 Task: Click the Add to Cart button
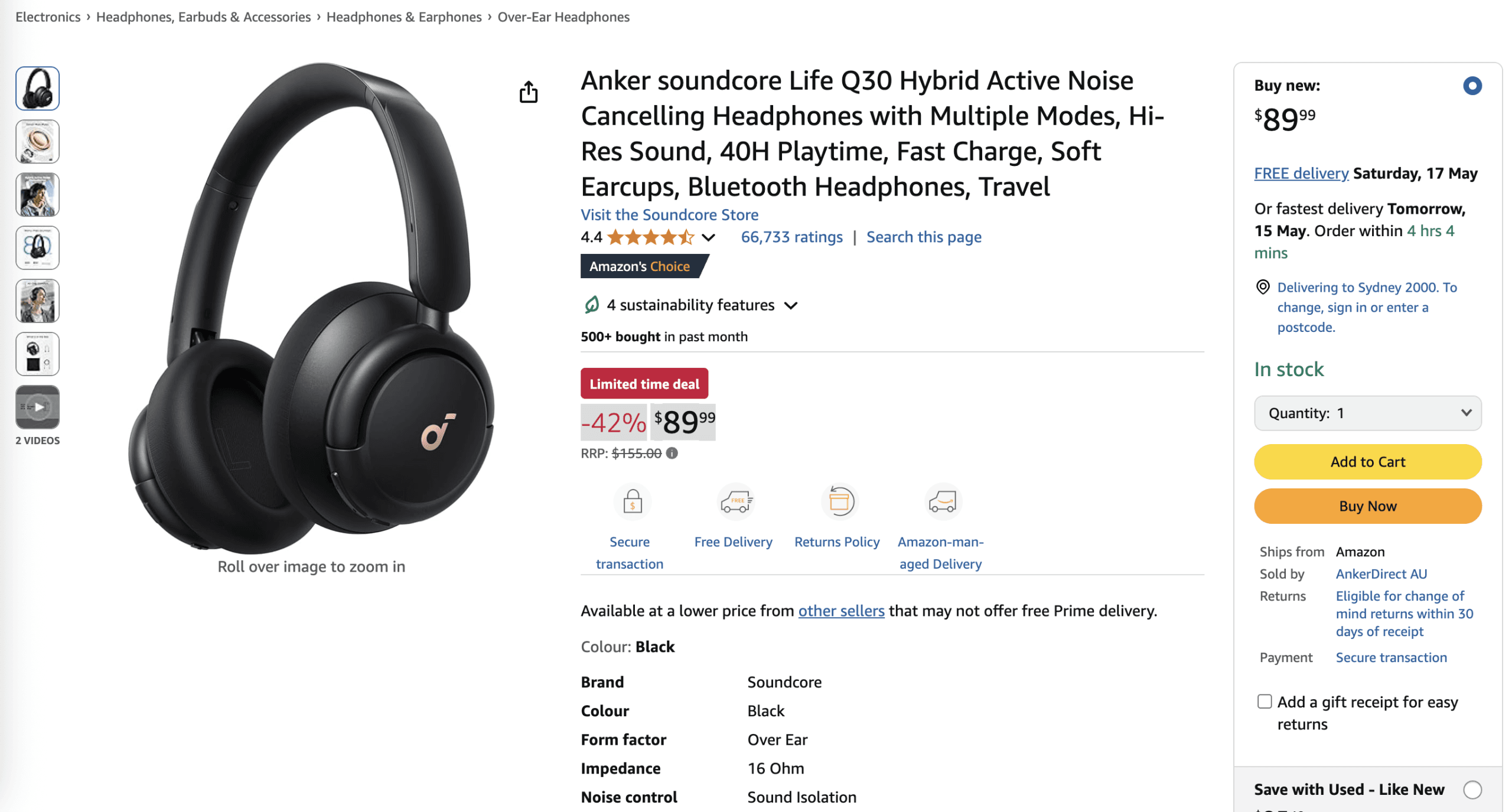[x=1367, y=461]
